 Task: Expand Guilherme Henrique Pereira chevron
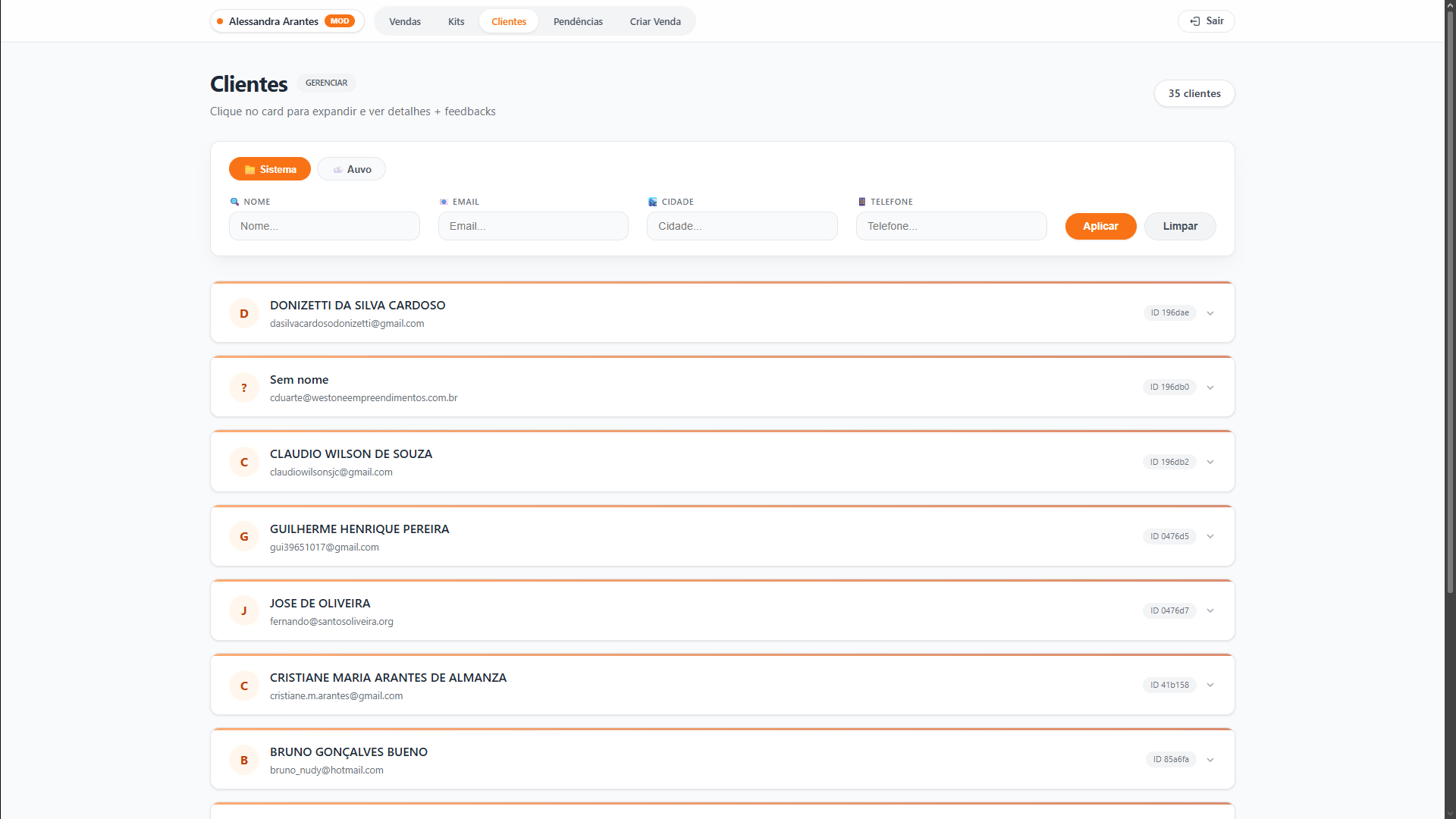pos(1210,536)
